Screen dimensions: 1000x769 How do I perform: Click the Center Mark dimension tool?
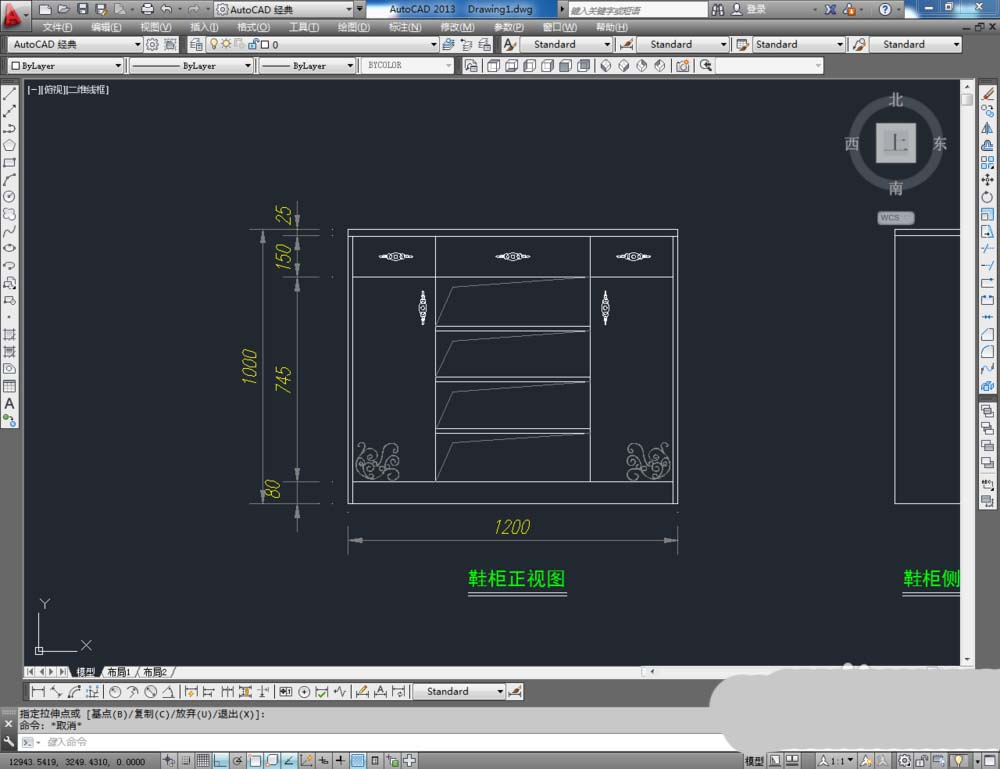point(304,691)
